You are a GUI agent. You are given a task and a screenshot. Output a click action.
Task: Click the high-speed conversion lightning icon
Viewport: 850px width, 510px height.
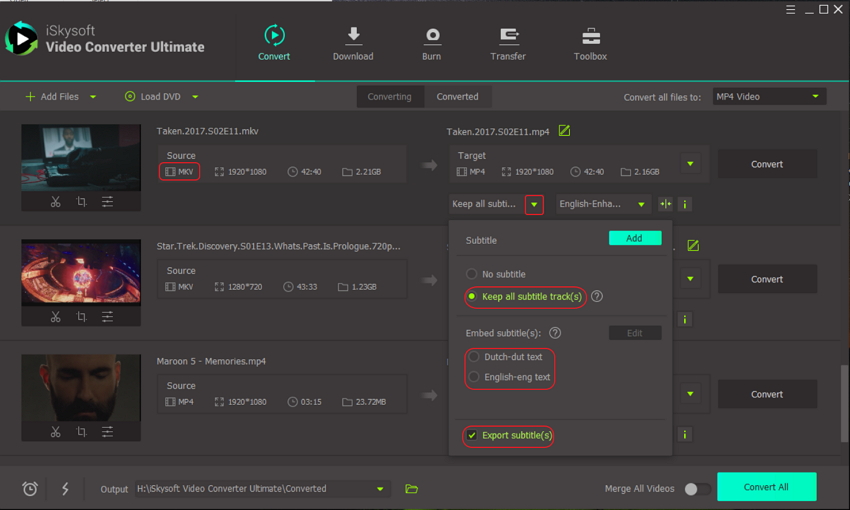65,489
